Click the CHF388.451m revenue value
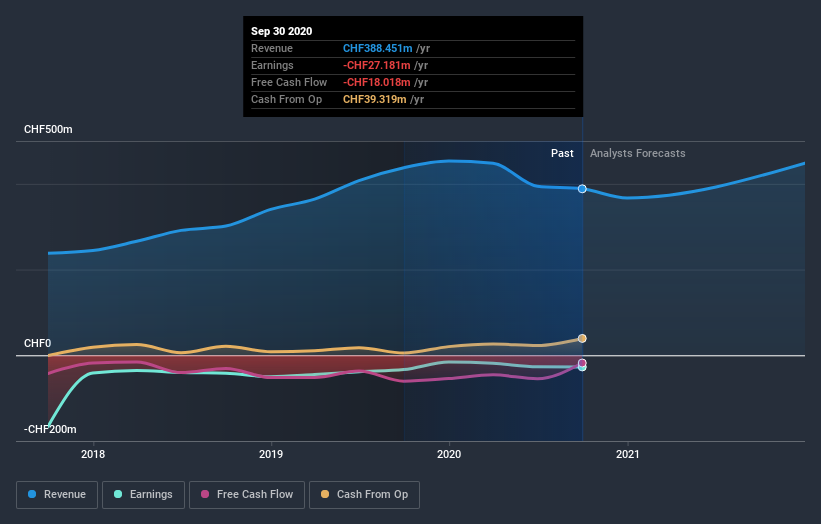 coord(378,48)
